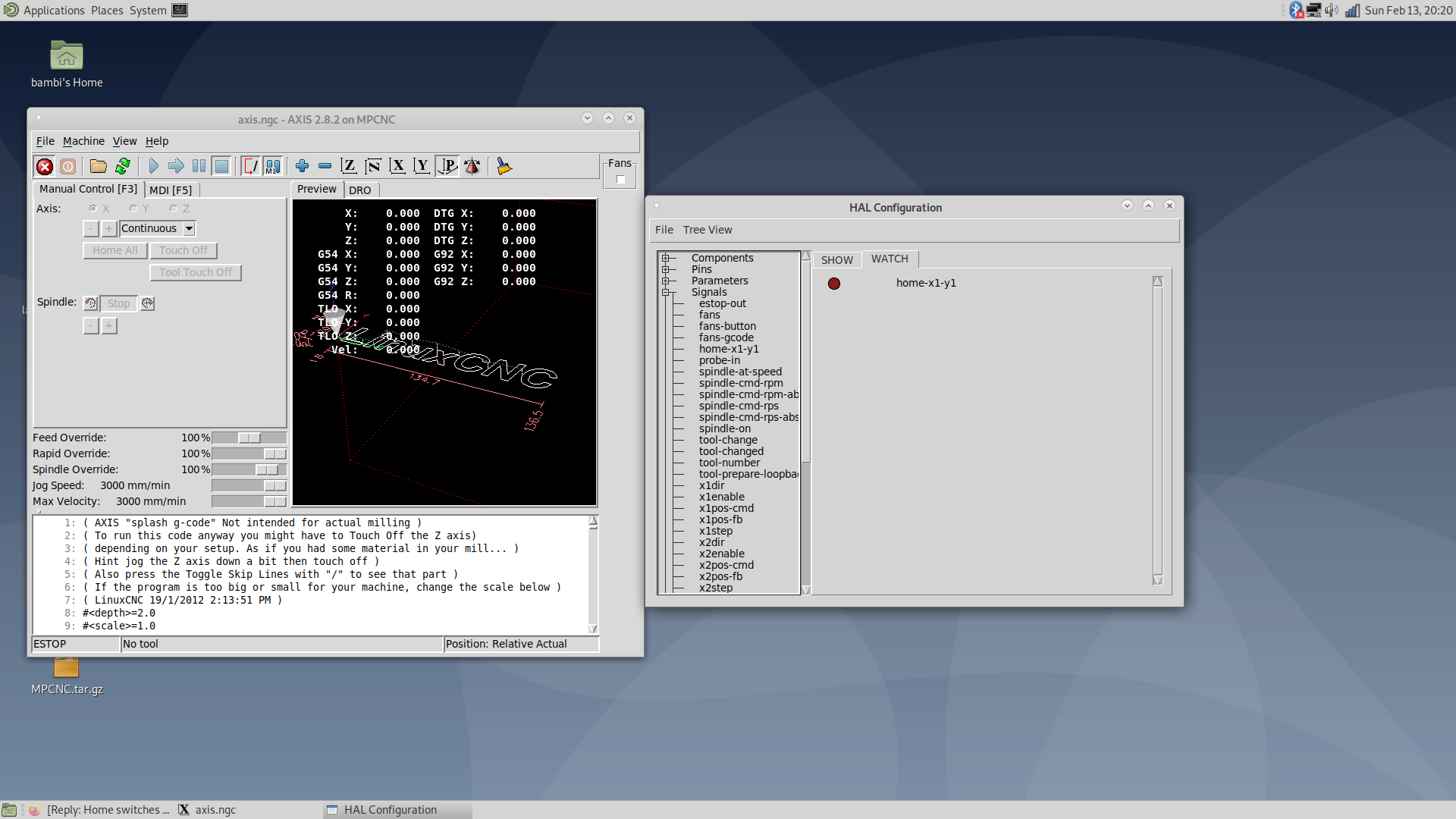Click the Touch Off button

tap(184, 250)
